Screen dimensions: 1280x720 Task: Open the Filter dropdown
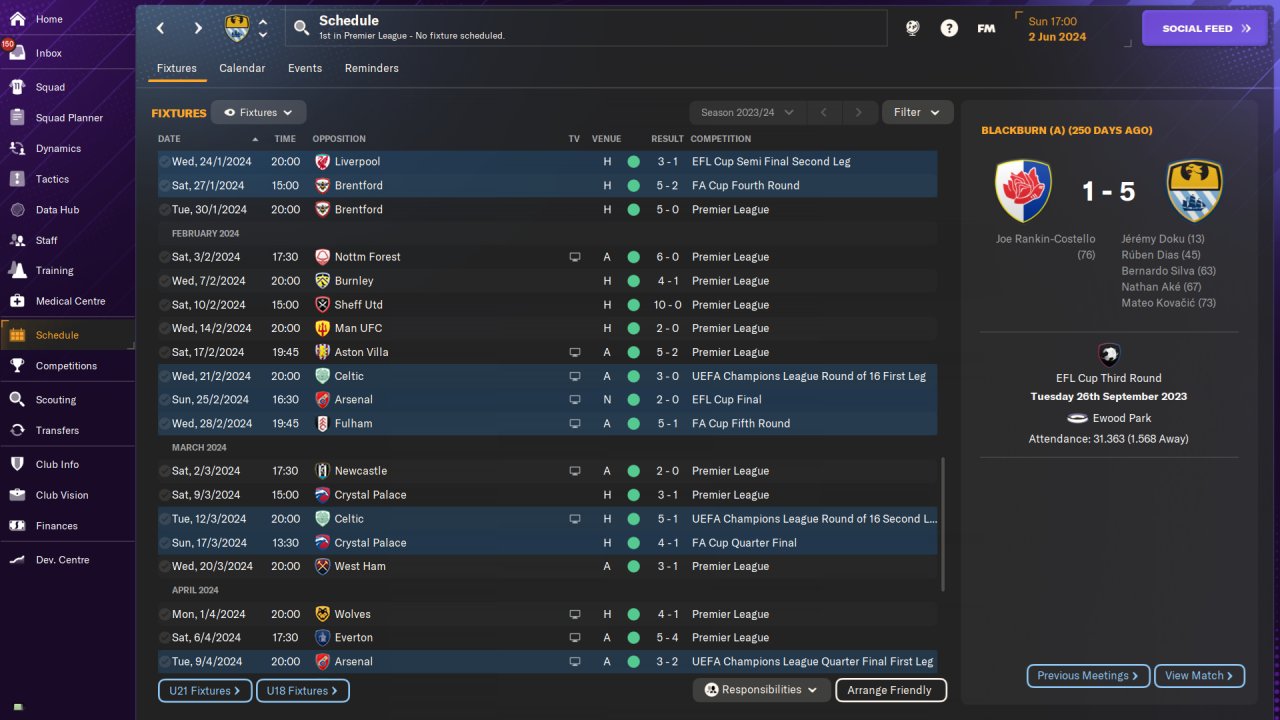pos(917,113)
